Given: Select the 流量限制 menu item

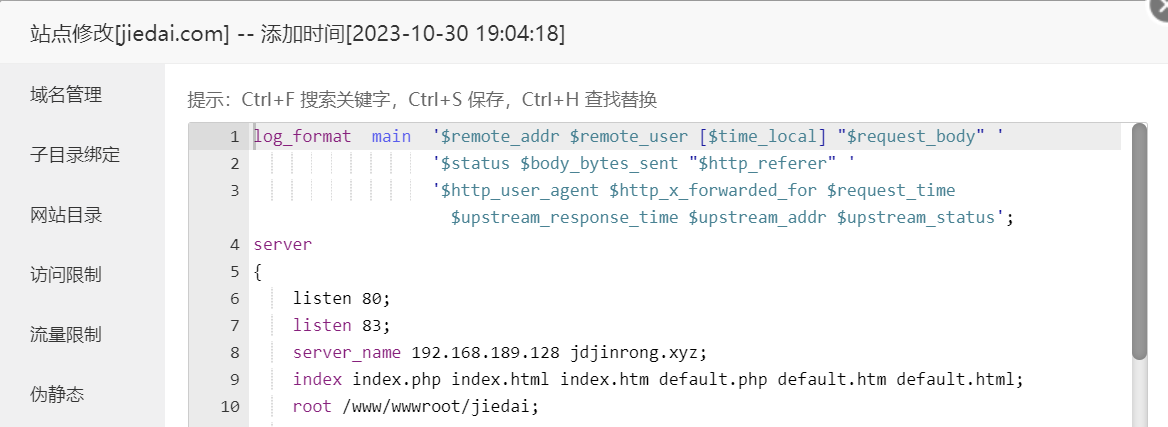Looking at the screenshot, I should [x=66, y=335].
